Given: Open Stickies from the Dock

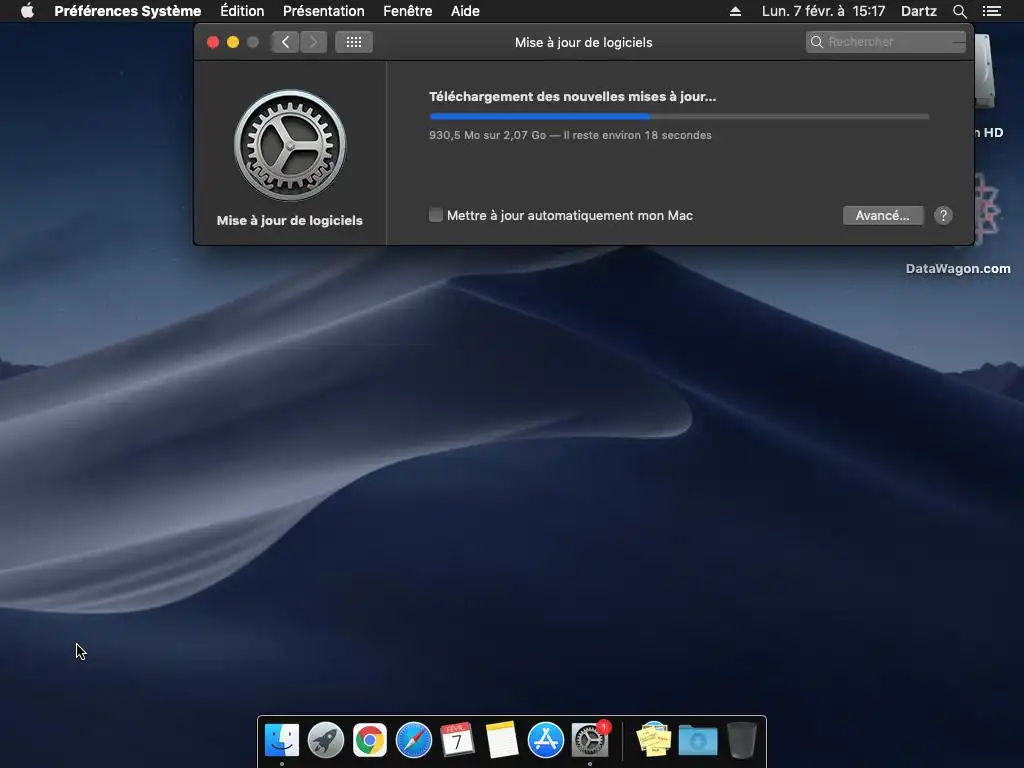Looking at the screenshot, I should (x=654, y=740).
